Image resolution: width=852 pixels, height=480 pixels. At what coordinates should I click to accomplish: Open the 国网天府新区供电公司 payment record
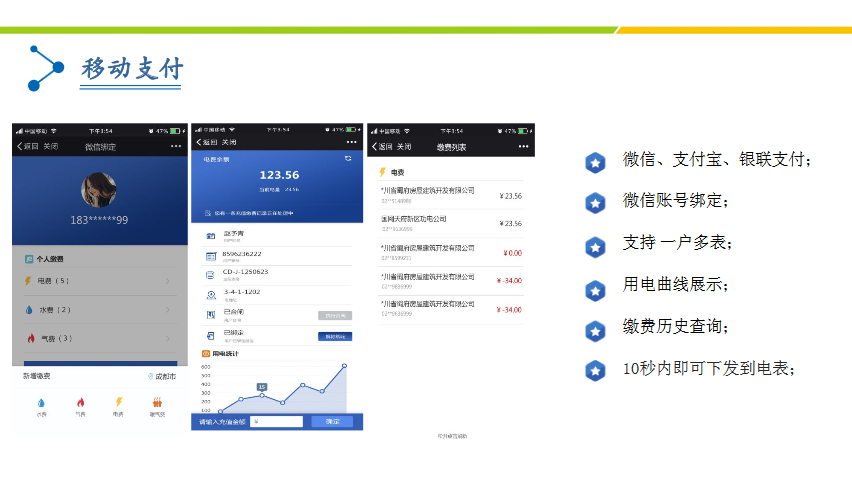pos(450,222)
